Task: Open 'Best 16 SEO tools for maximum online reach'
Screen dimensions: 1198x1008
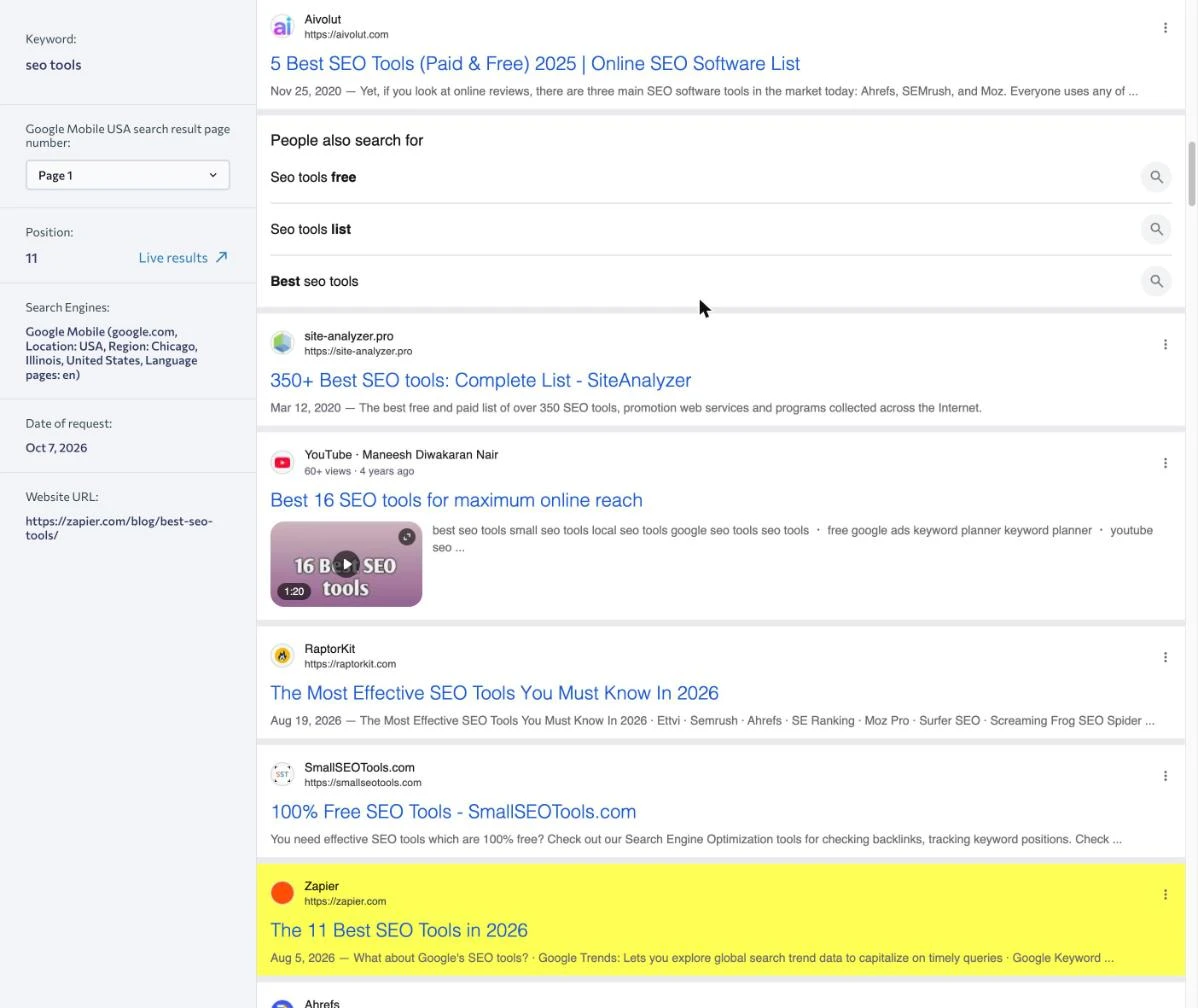Action: point(456,501)
